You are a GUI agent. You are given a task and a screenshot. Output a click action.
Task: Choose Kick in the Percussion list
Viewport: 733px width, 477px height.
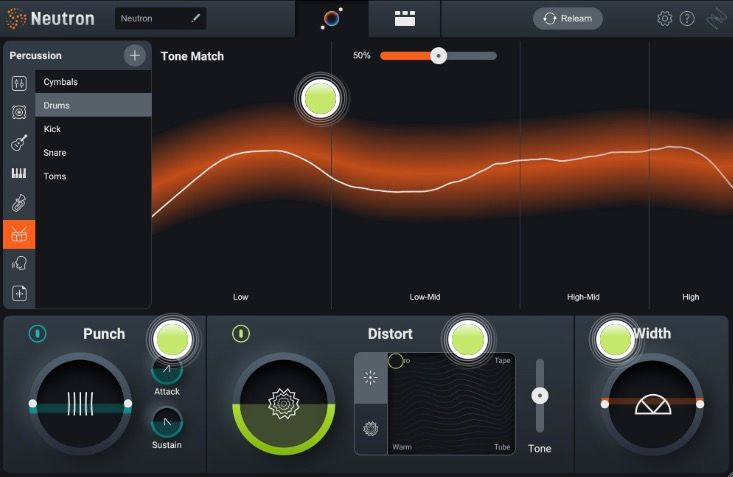[93, 129]
